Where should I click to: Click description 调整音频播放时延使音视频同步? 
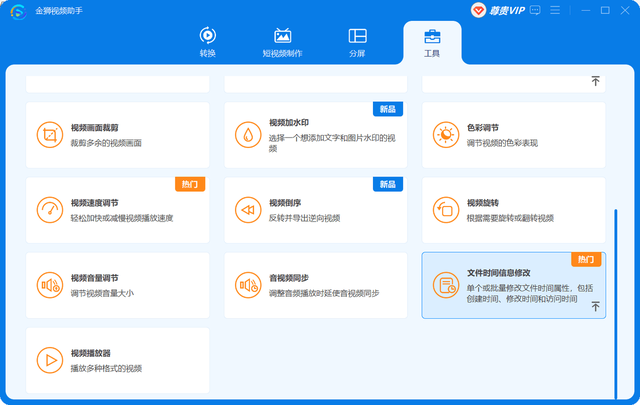pos(324,293)
